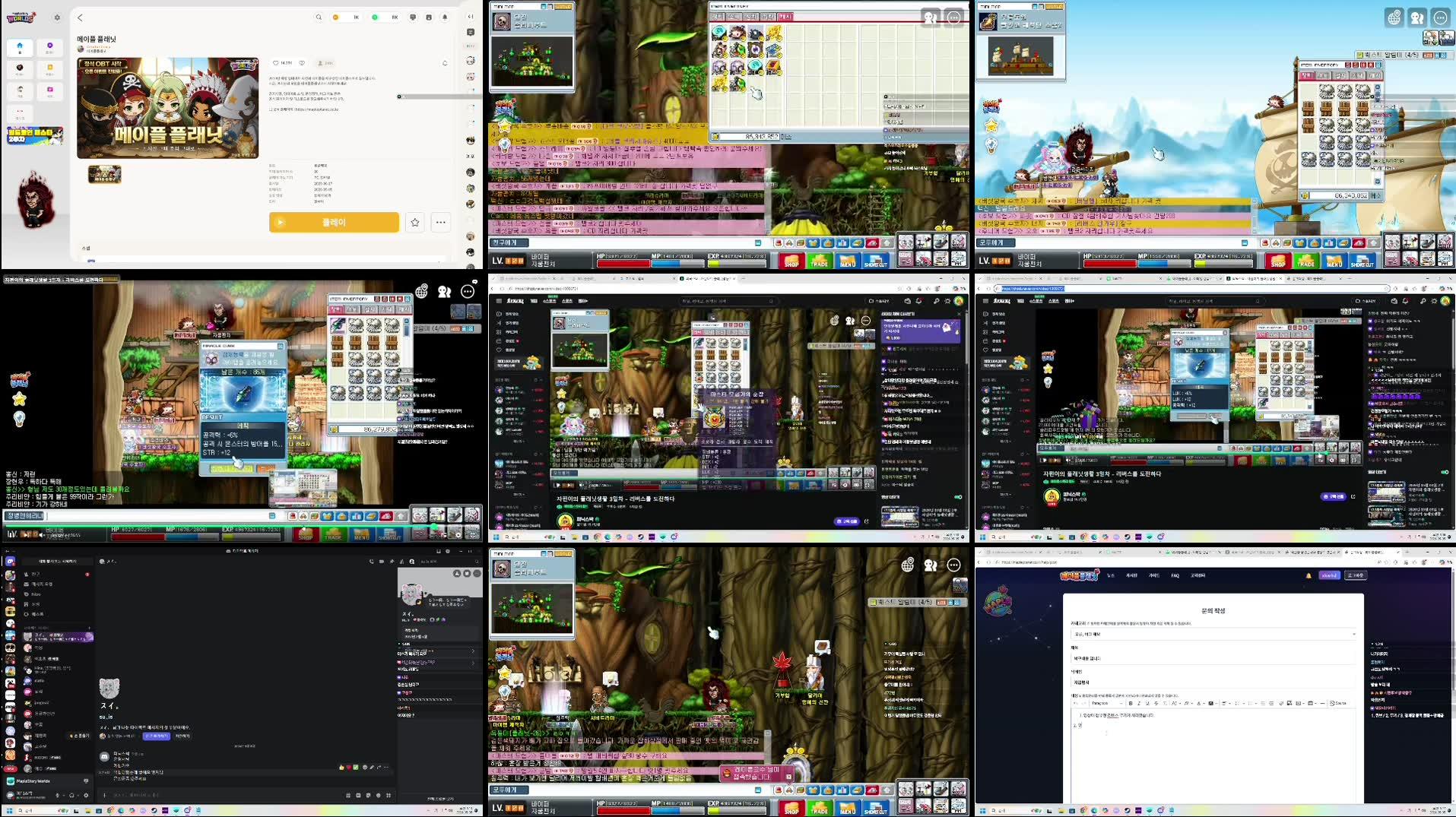
Task: Open File Explorer in bottom-right window taskbar
Action: [x=1062, y=811]
